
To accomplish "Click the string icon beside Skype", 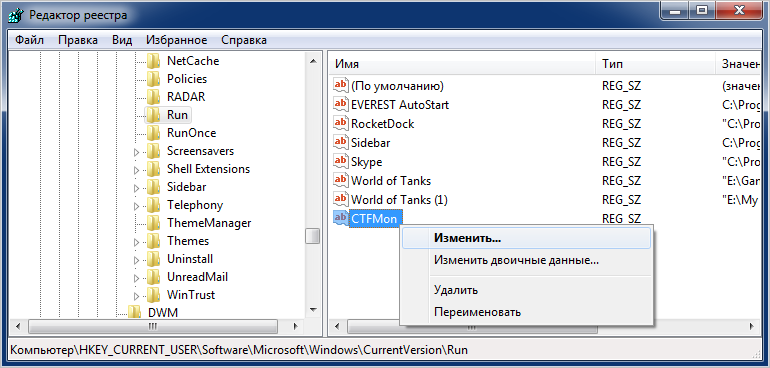I will 340,161.
